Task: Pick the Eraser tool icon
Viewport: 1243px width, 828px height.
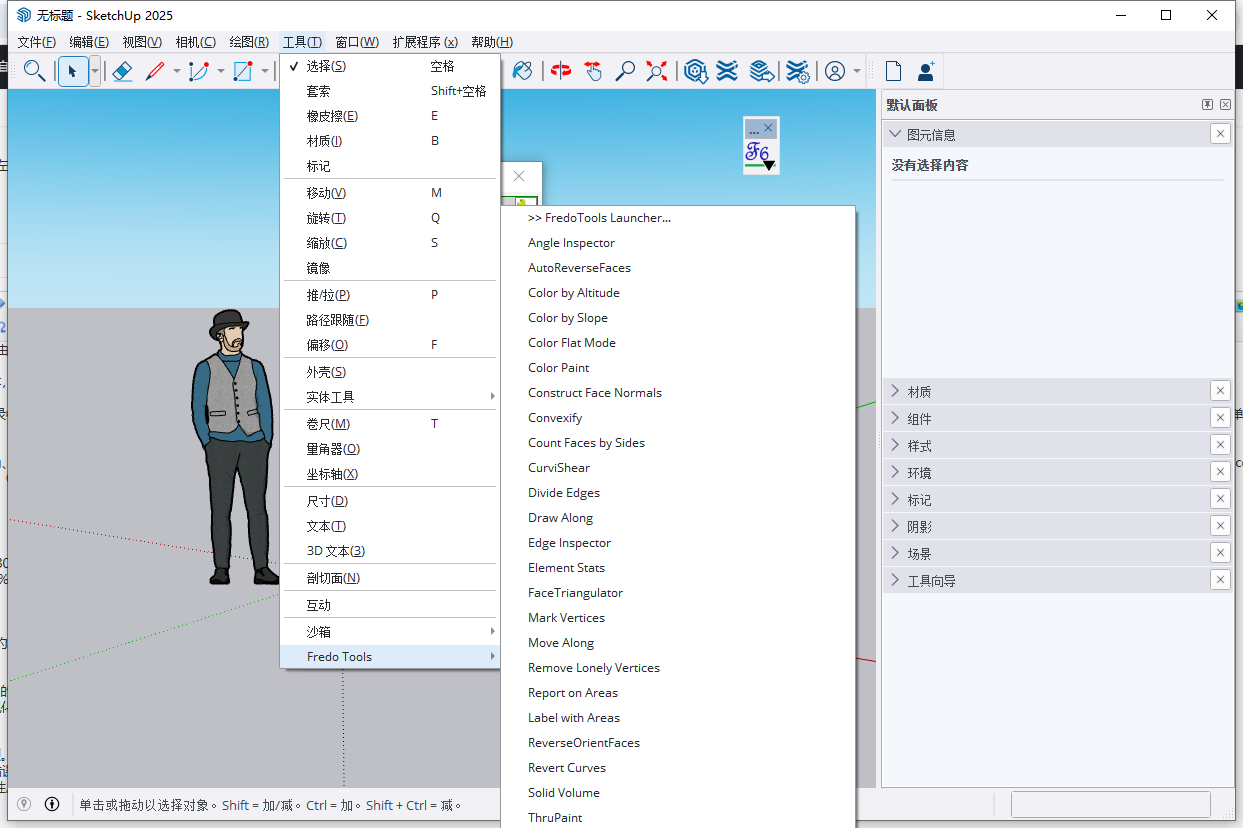Action: [x=122, y=71]
